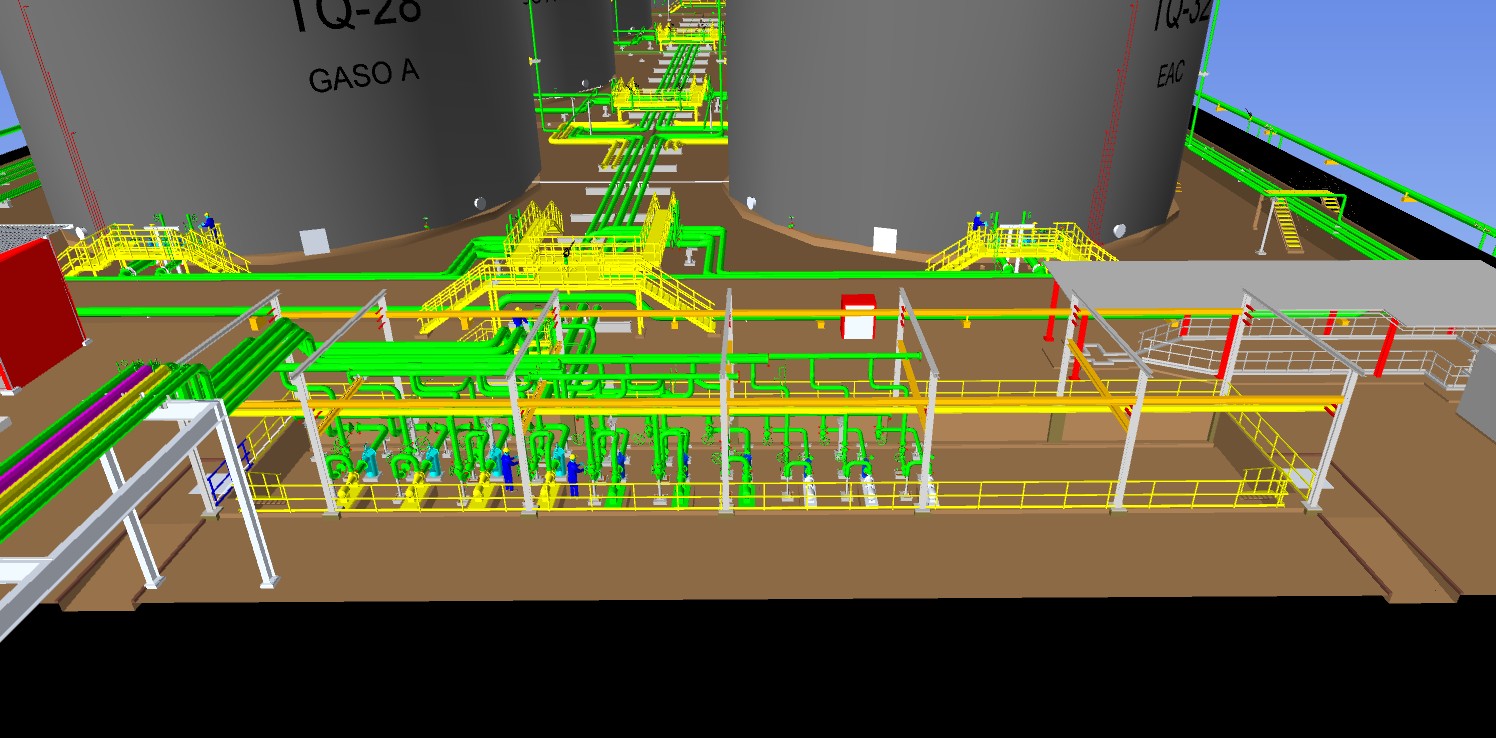
Task: Select the EAC text on right tank
Action: (x=1171, y=74)
